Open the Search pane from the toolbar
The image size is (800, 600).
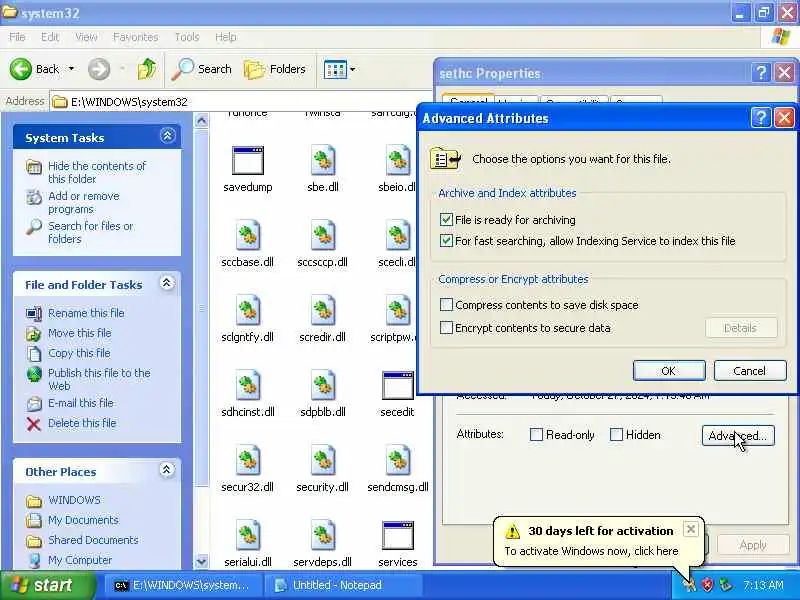(x=202, y=69)
